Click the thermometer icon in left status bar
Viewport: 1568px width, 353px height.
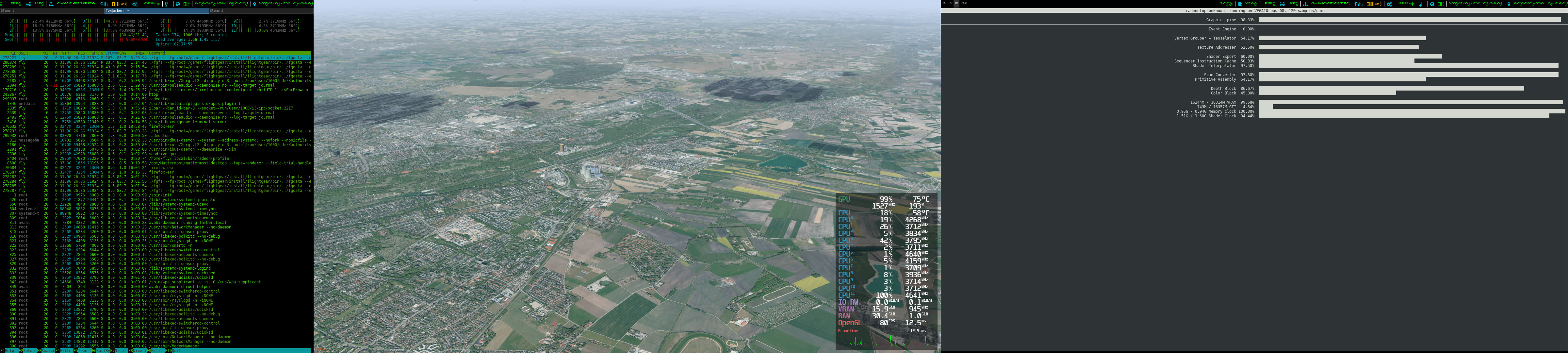pos(166,4)
